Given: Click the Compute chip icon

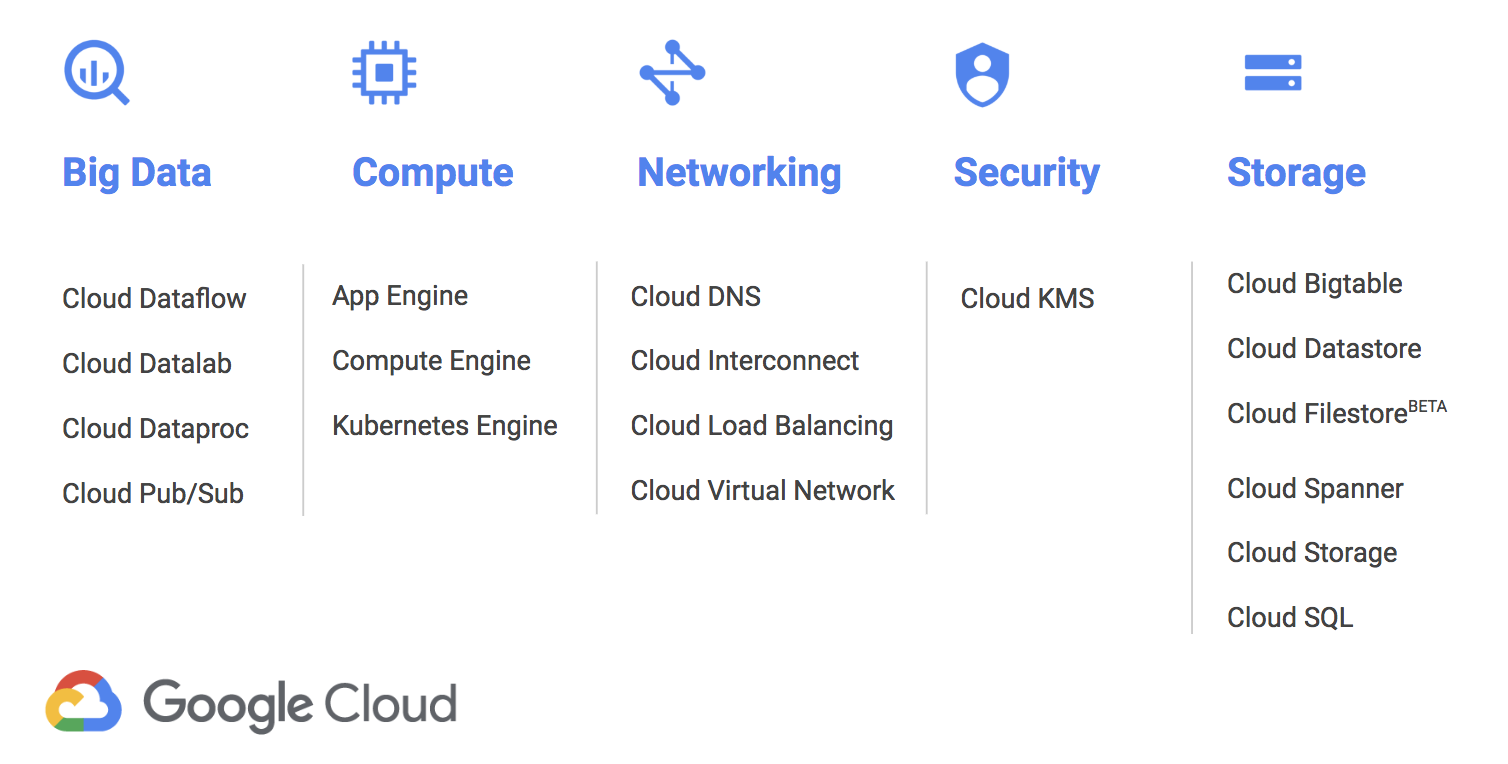Looking at the screenshot, I should (385, 73).
